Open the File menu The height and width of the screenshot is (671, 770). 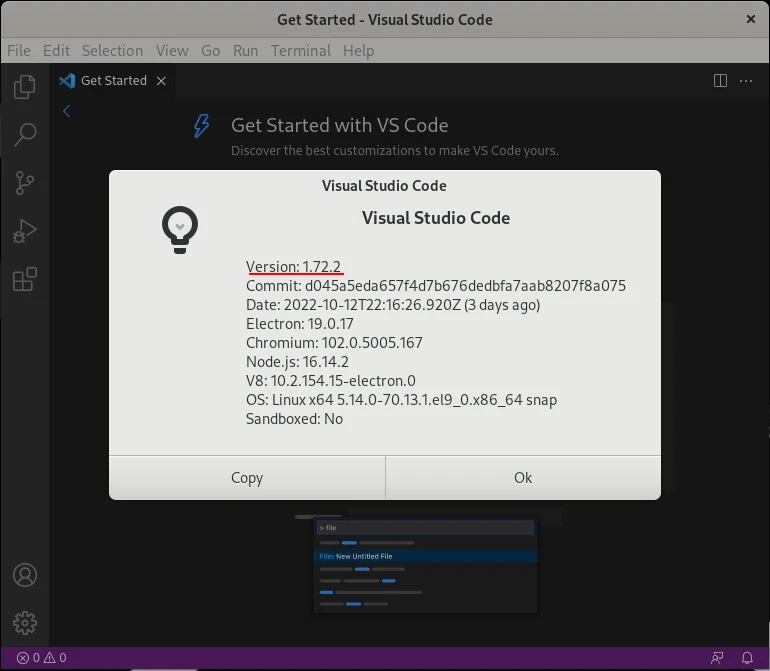(19, 50)
